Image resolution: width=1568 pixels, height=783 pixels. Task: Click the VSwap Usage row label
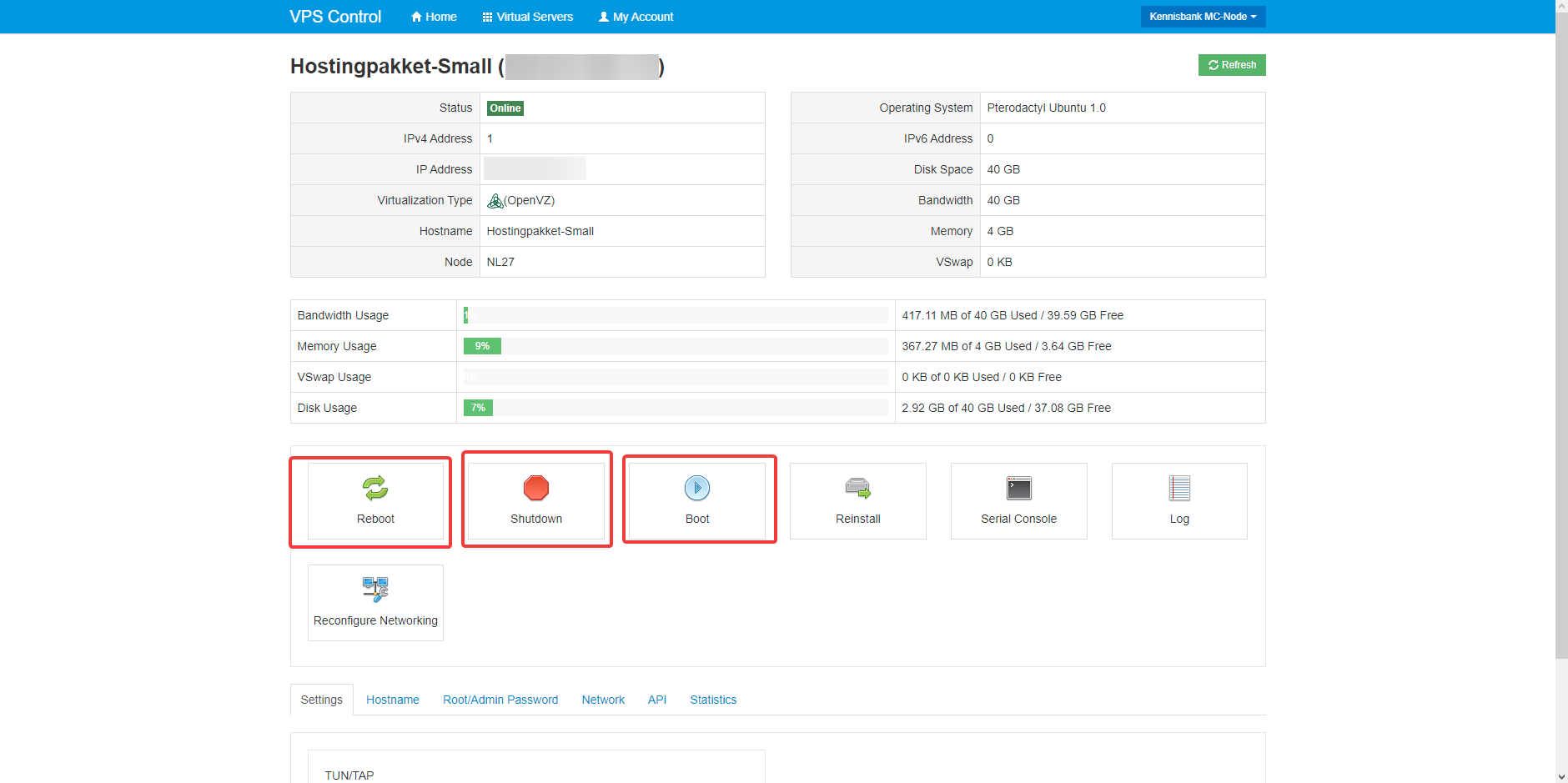pyautogui.click(x=334, y=377)
